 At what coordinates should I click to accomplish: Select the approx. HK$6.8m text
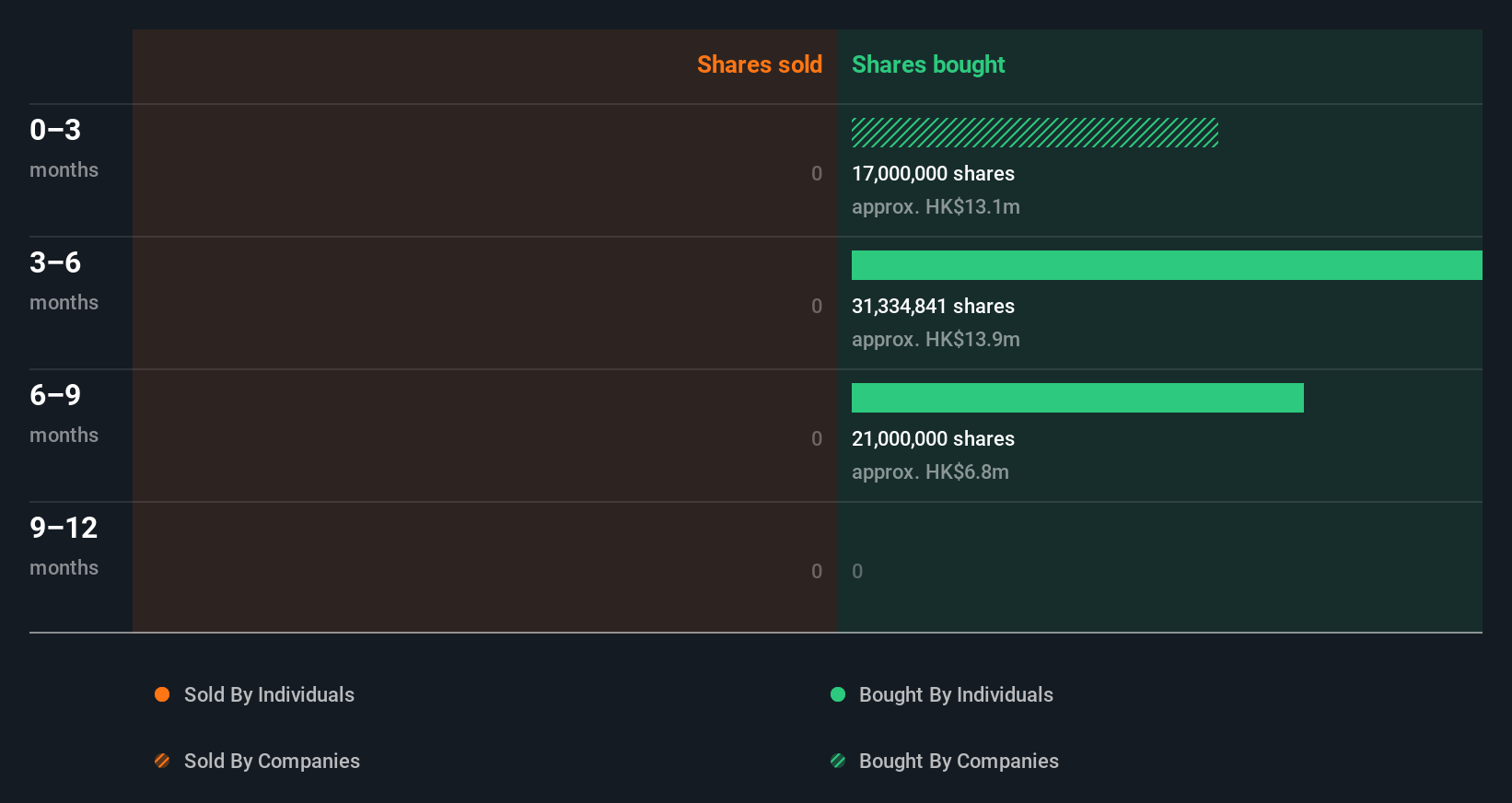point(930,471)
